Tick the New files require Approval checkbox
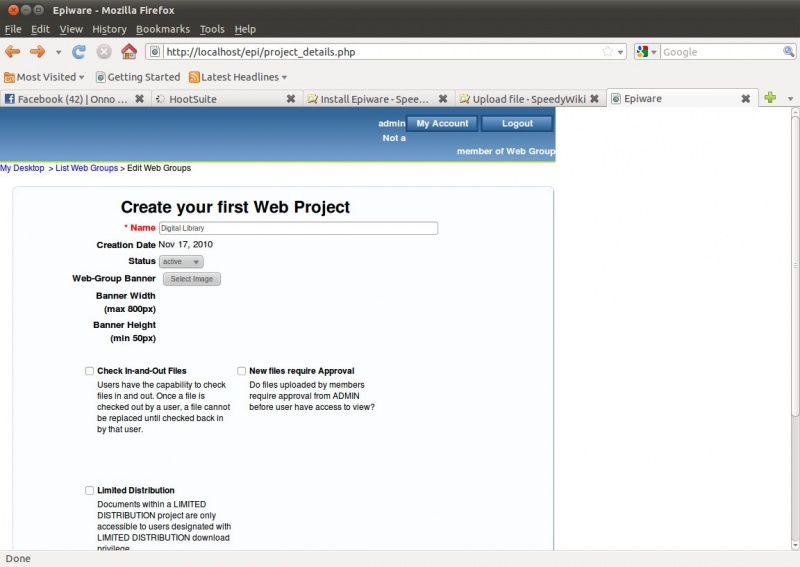 coord(242,371)
